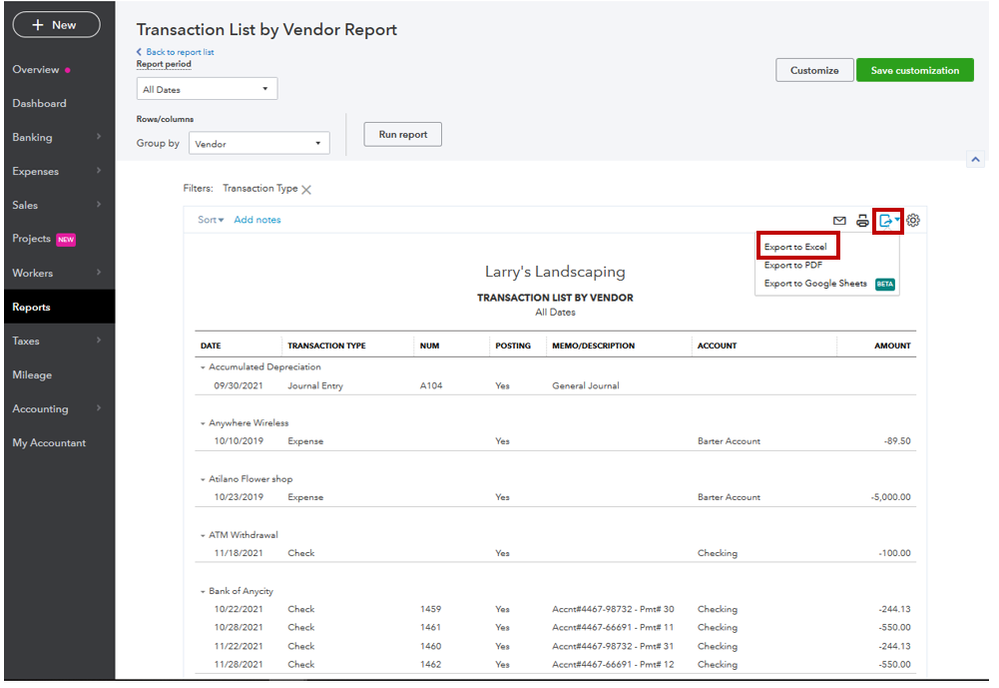Expand the Sales sidebar submenu
The width and height of the screenshot is (999, 688).
(x=99, y=204)
